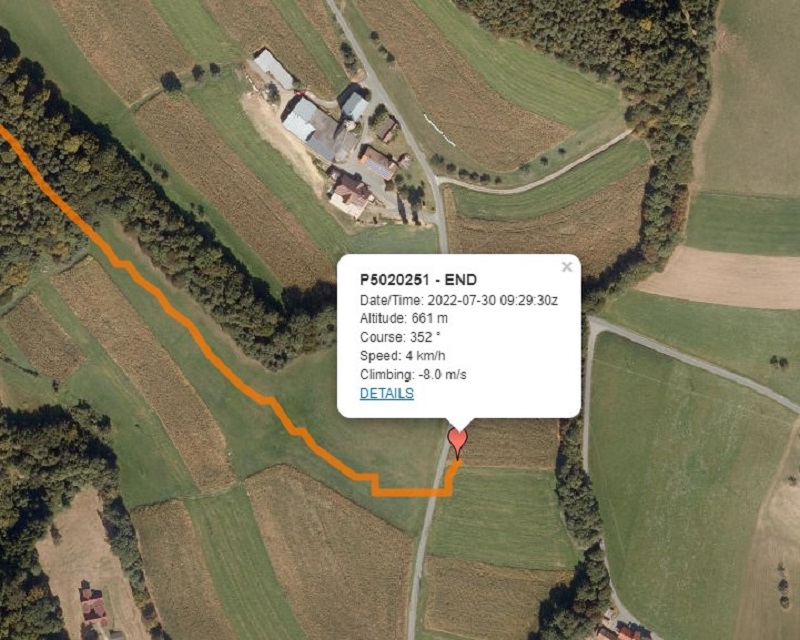Open the DETAILS link in the popup
The width and height of the screenshot is (800, 640).
tap(387, 393)
